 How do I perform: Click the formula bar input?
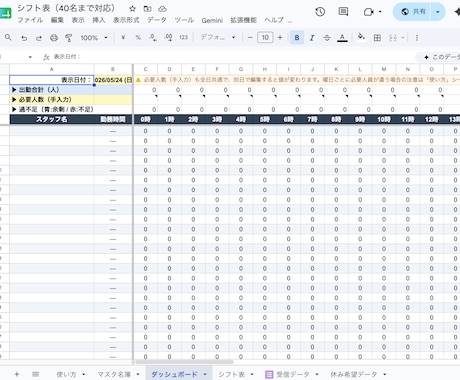point(233,57)
